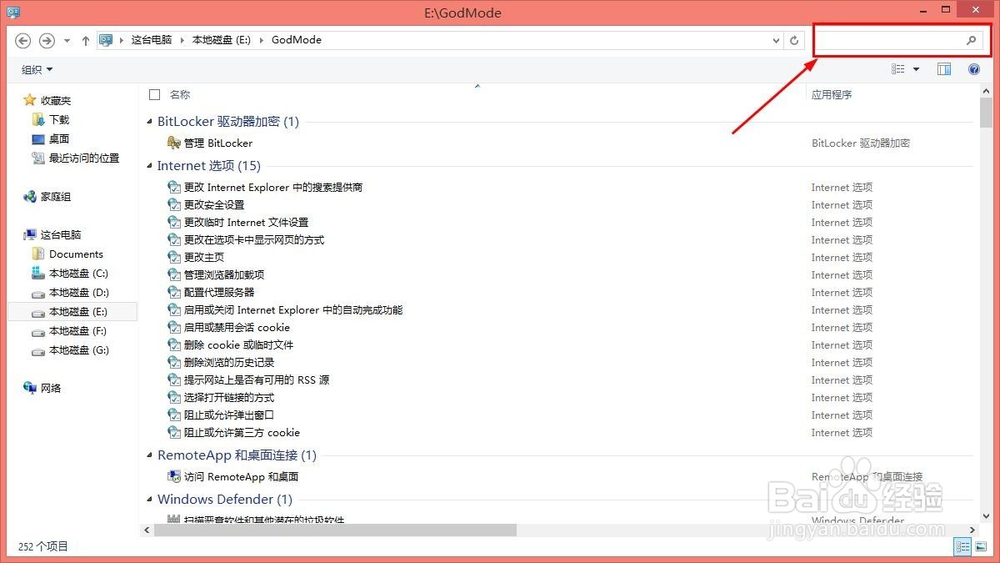Image resolution: width=1000 pixels, height=563 pixels.
Task: Open 收藏夹 in navigation pane
Action: point(55,101)
